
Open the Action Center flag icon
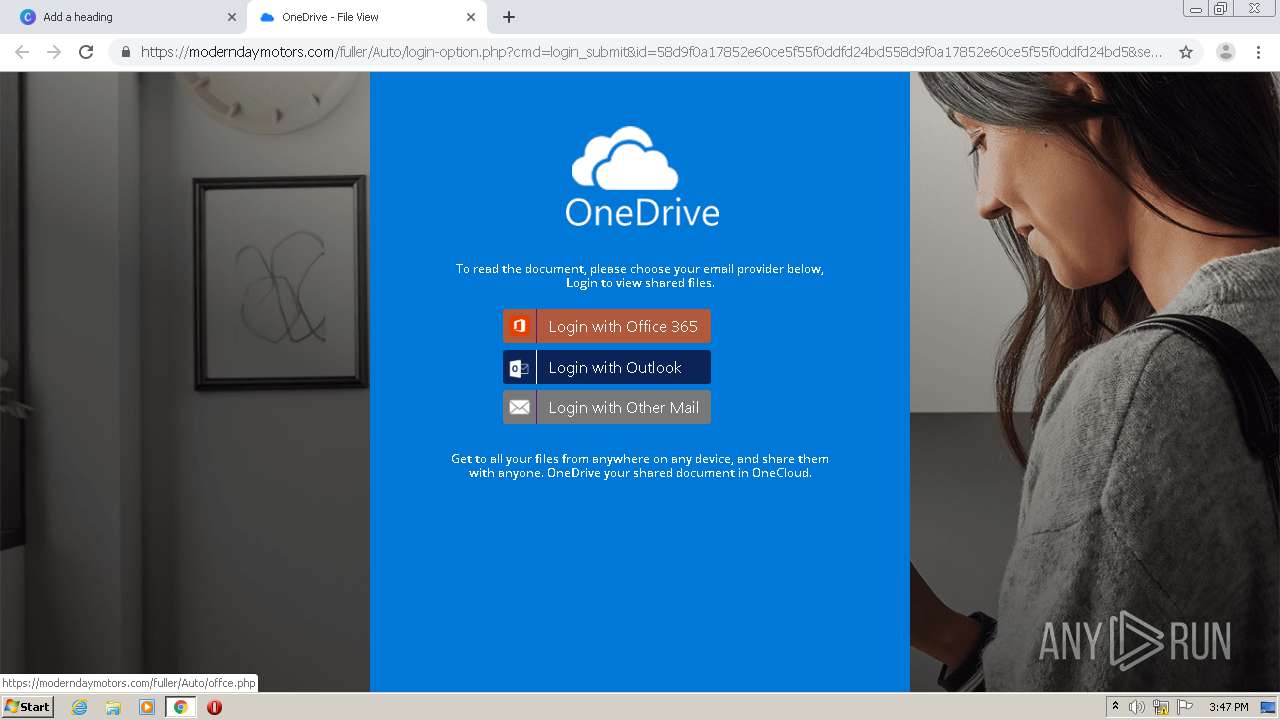click(x=1185, y=707)
